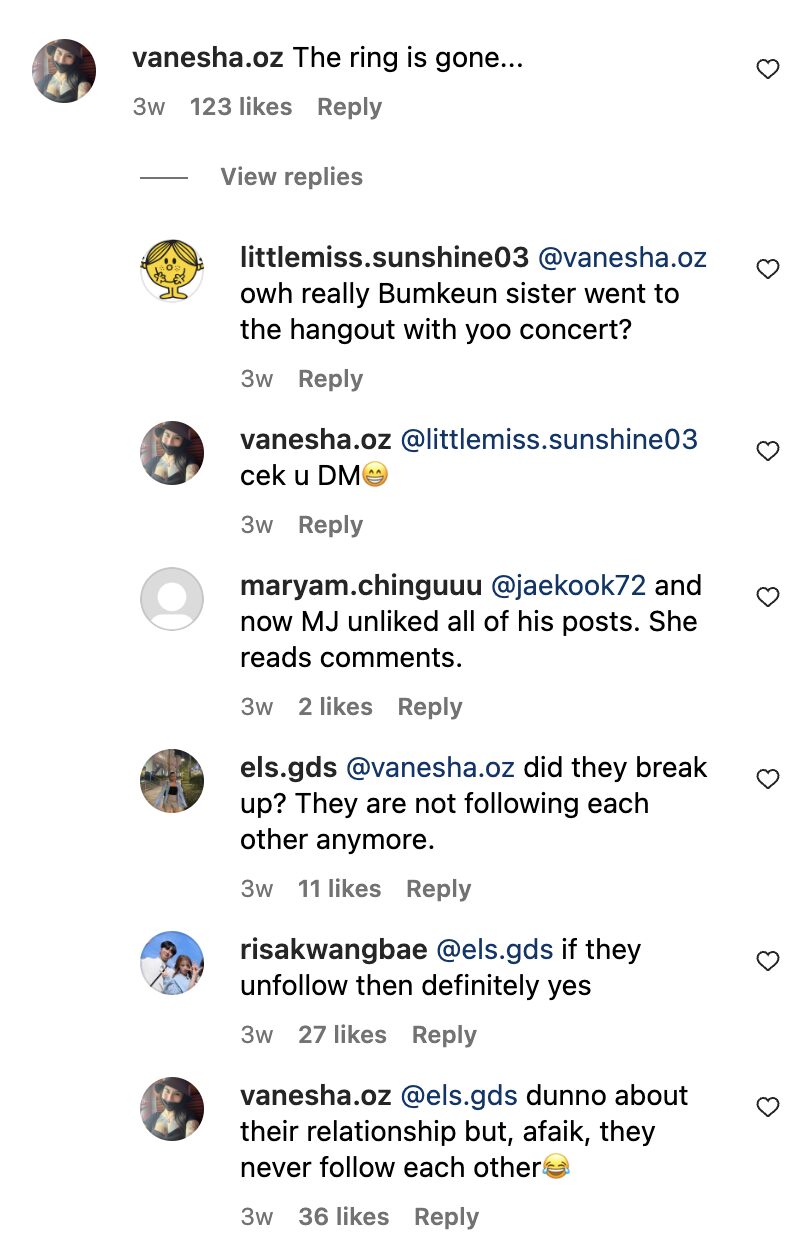View the 27 likes on risakwangbae's reply

(342, 1035)
